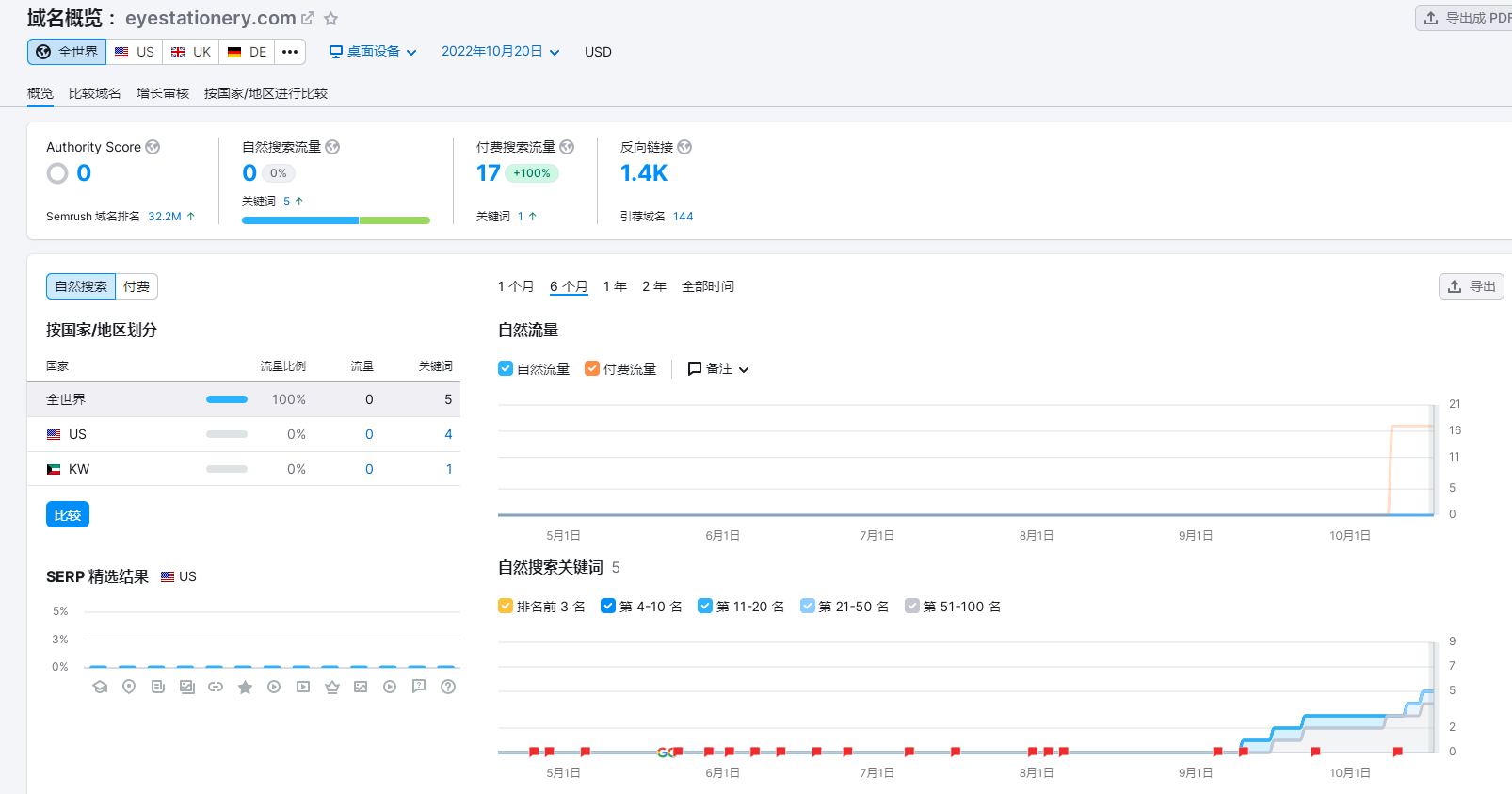Select the star reviews SERP feature icon
Screen dimensions: 1512x794
pyautogui.click(x=245, y=687)
